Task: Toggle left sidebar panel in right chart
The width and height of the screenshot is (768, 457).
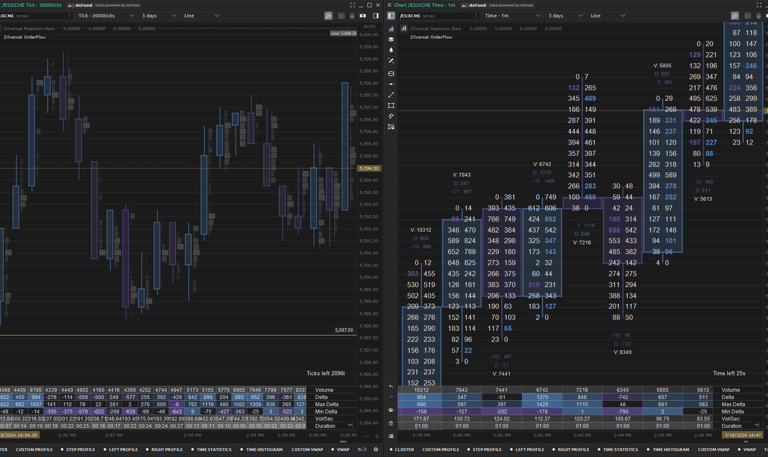Action: point(391,16)
